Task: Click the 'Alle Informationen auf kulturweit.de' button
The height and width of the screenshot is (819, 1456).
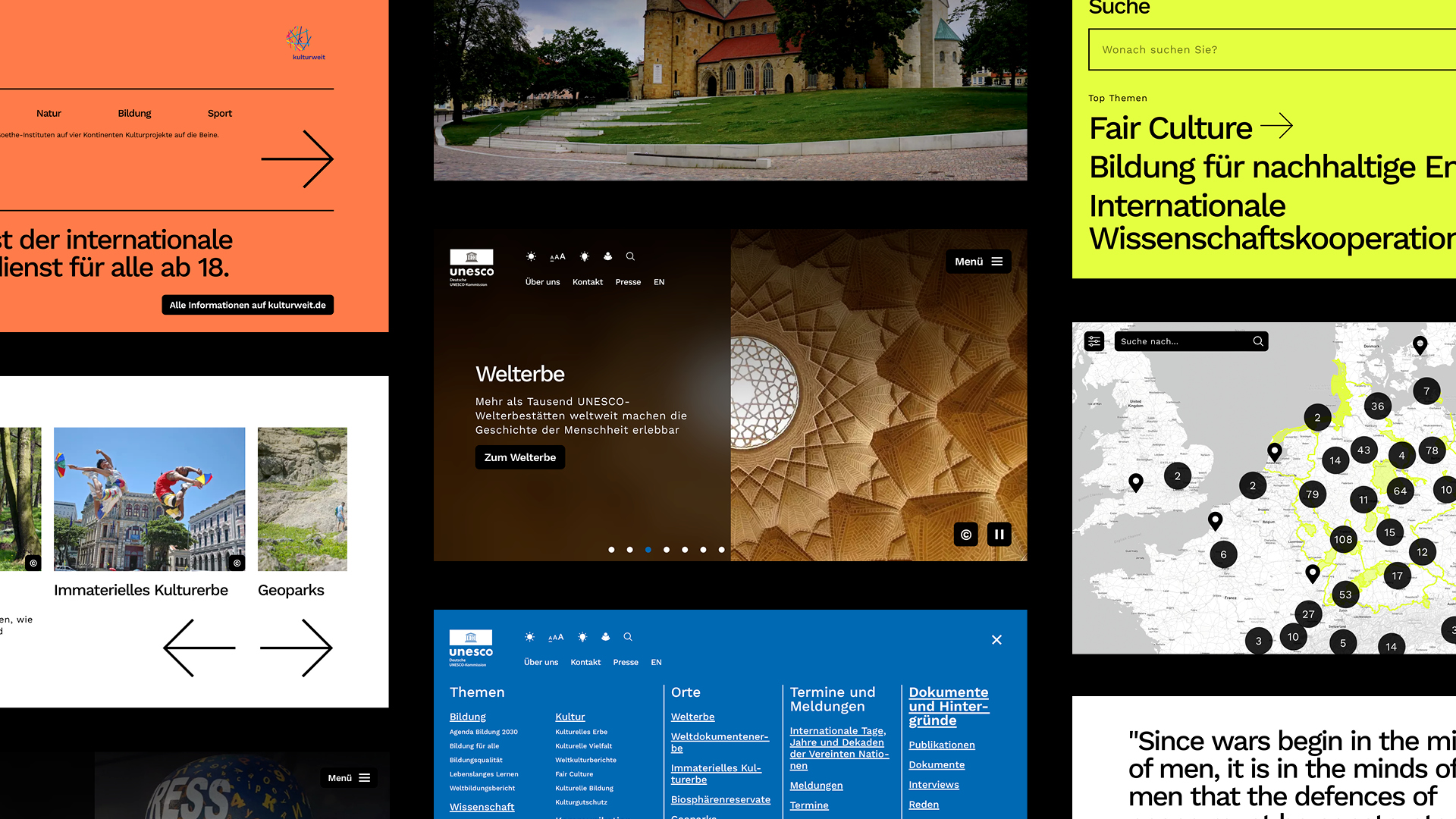Action: [247, 305]
